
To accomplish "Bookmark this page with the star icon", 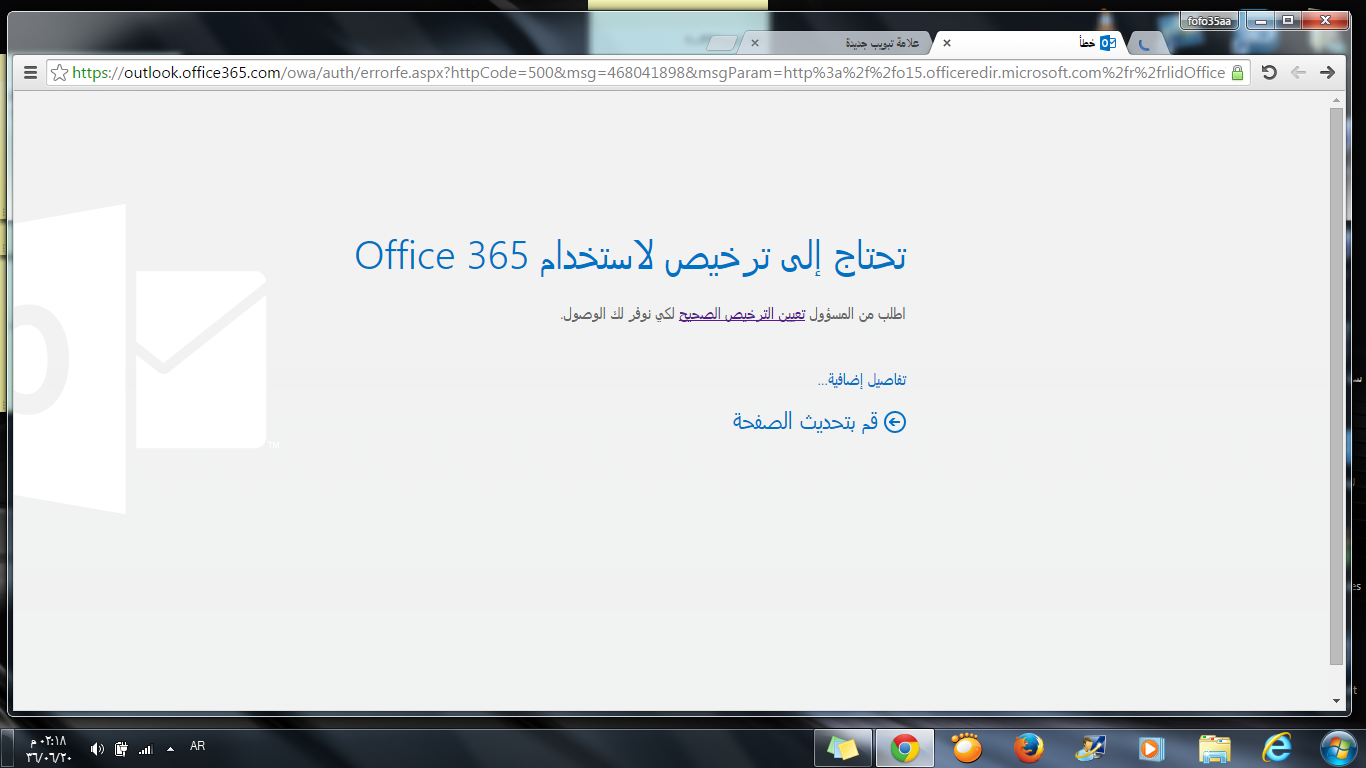I will coord(59,72).
